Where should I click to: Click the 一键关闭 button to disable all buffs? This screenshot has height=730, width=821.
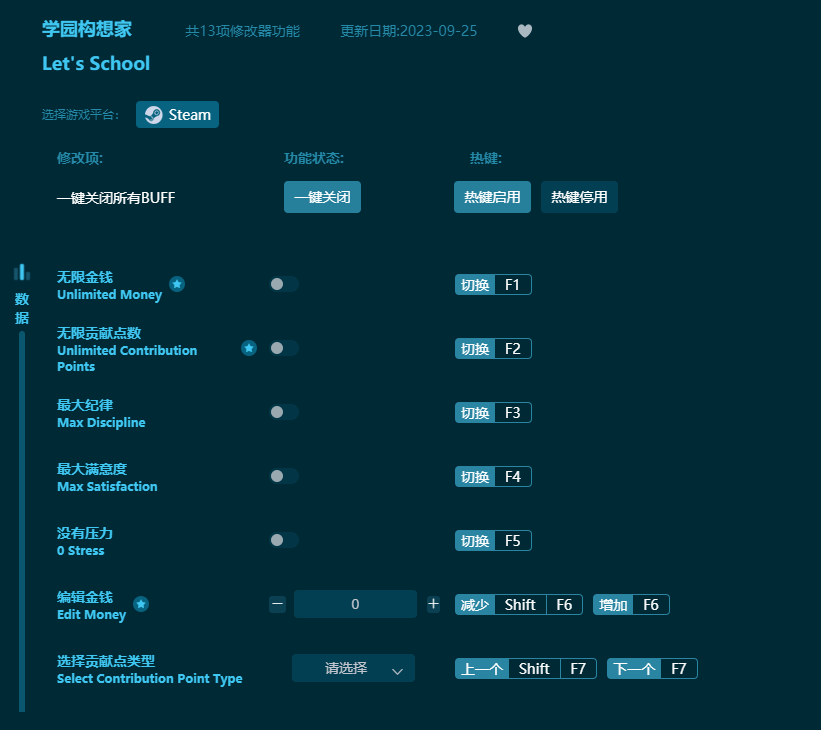322,197
